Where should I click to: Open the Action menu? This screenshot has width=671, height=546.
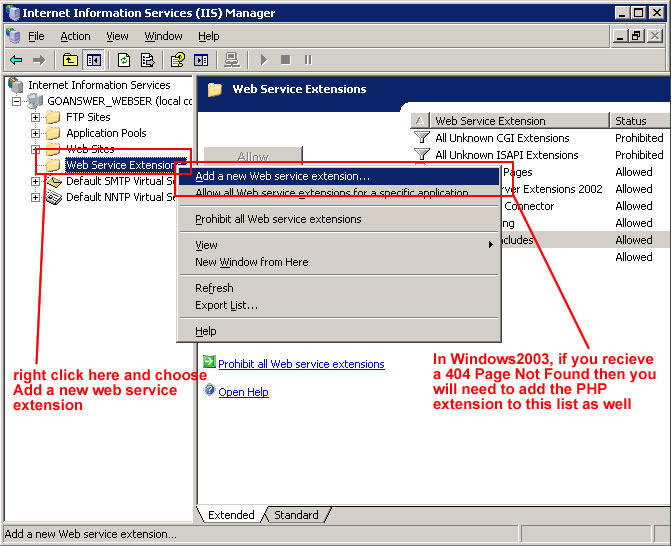pyautogui.click(x=75, y=36)
